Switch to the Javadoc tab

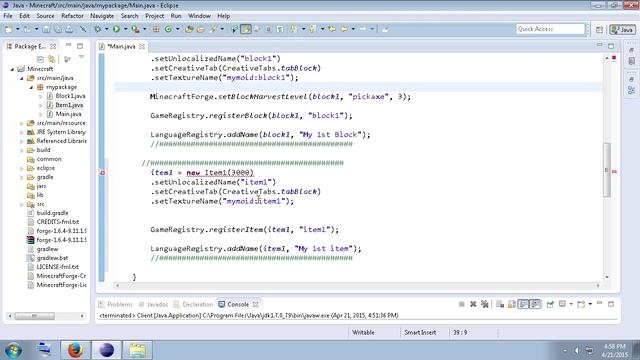[x=153, y=304]
